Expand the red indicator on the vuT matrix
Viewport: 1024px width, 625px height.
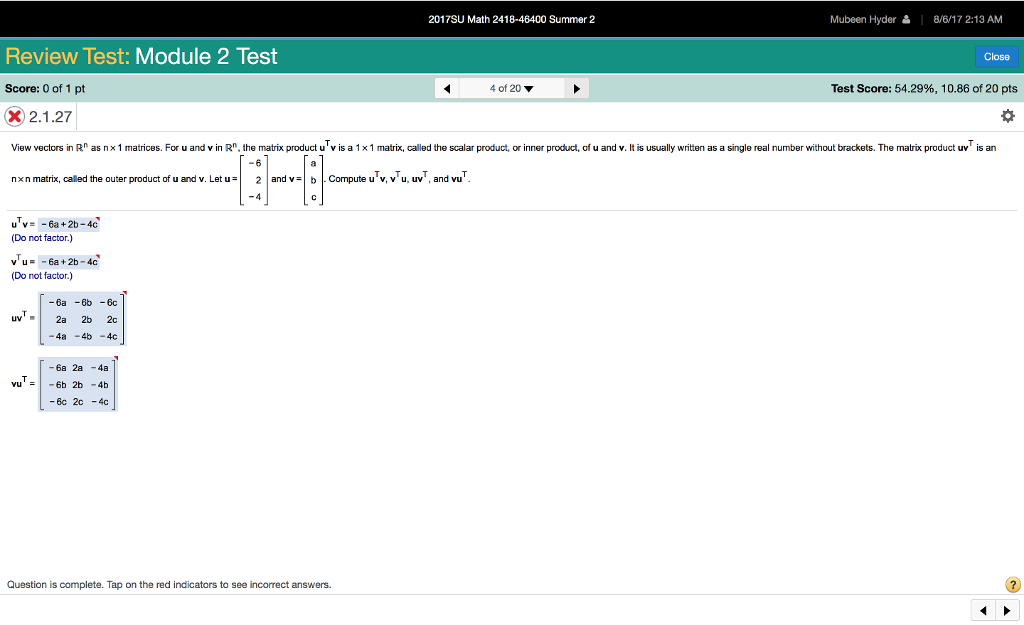coord(116,357)
